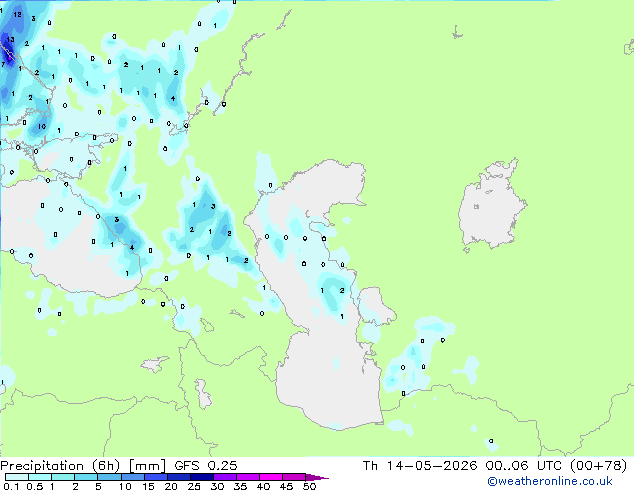Click the 0.1–0.5 mm legend swatch

click(17, 477)
